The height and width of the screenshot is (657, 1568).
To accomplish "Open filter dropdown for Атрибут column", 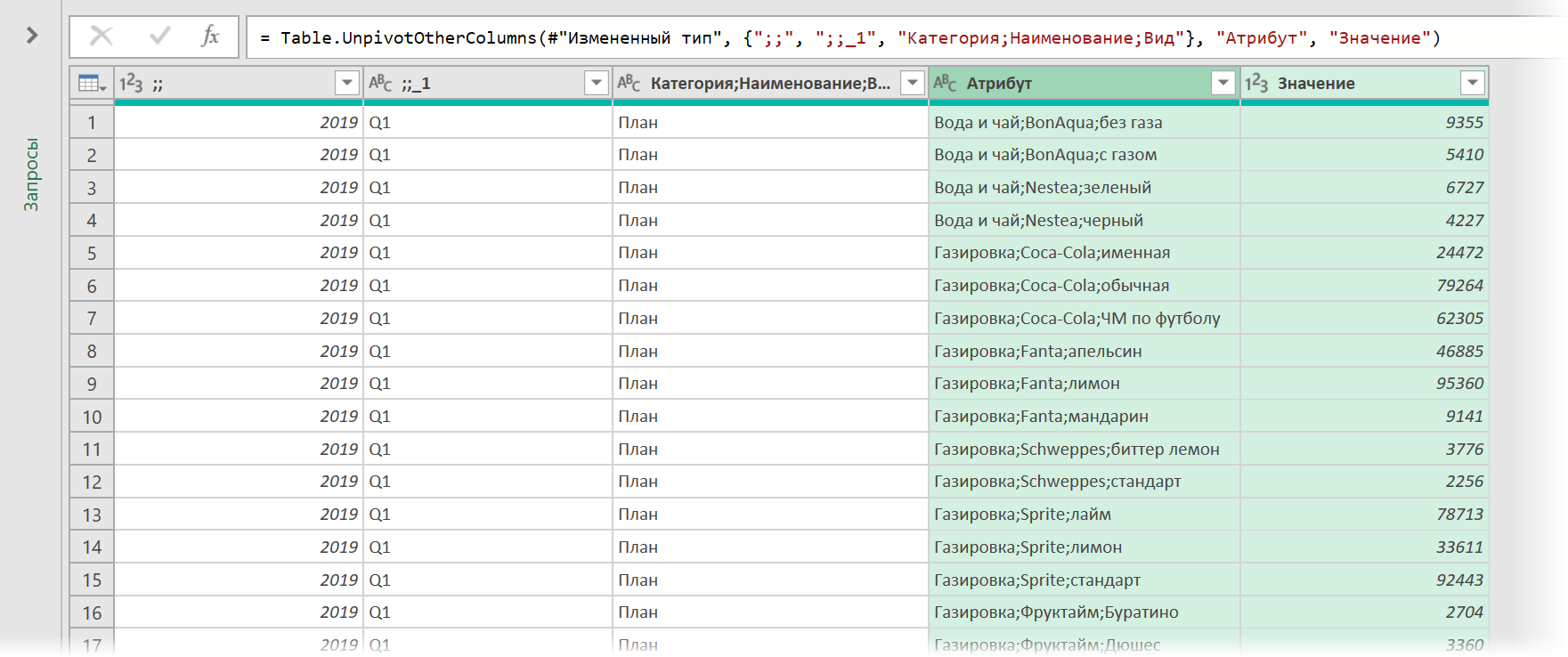I will (1223, 83).
